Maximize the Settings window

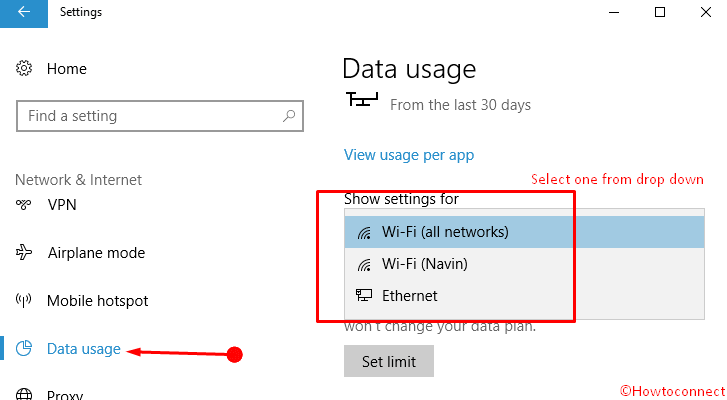660,13
